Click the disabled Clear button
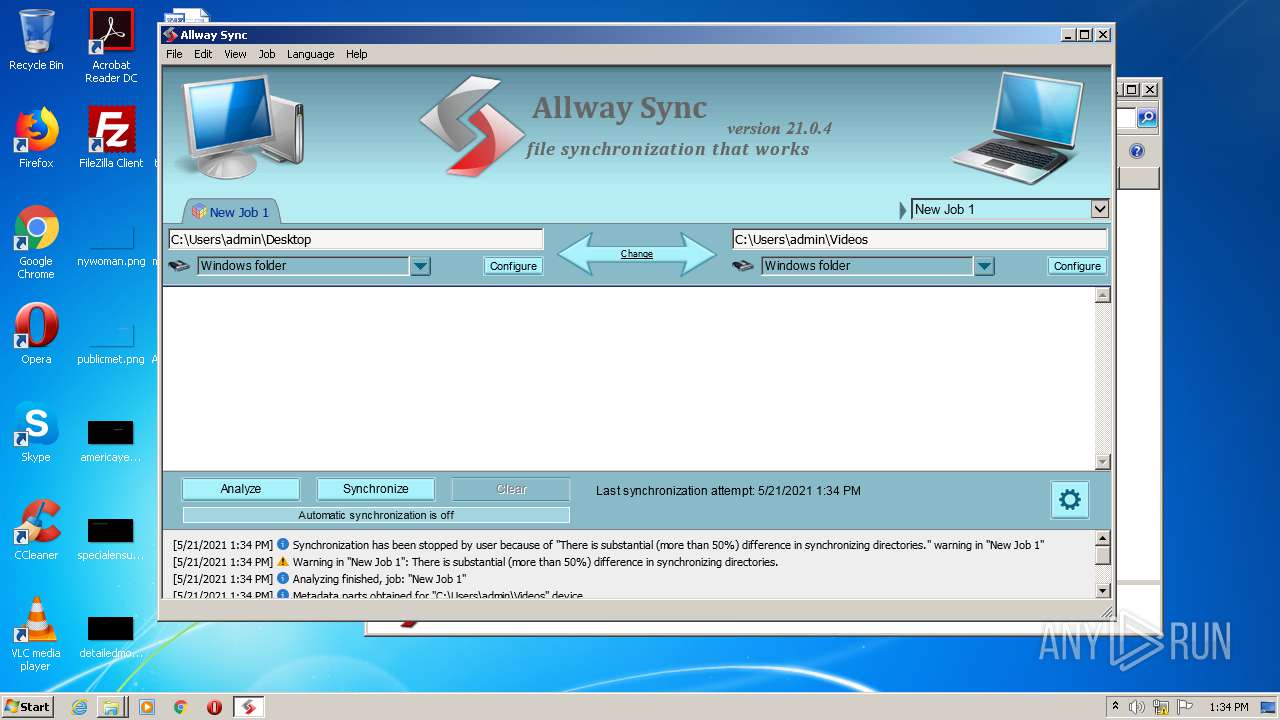The image size is (1280, 720). click(x=511, y=489)
